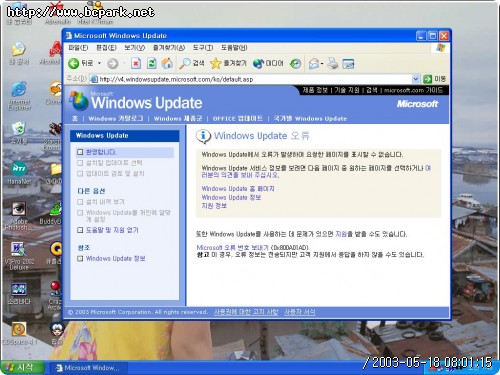
Task: Open Media toolbar button
Action: [x=268, y=63]
